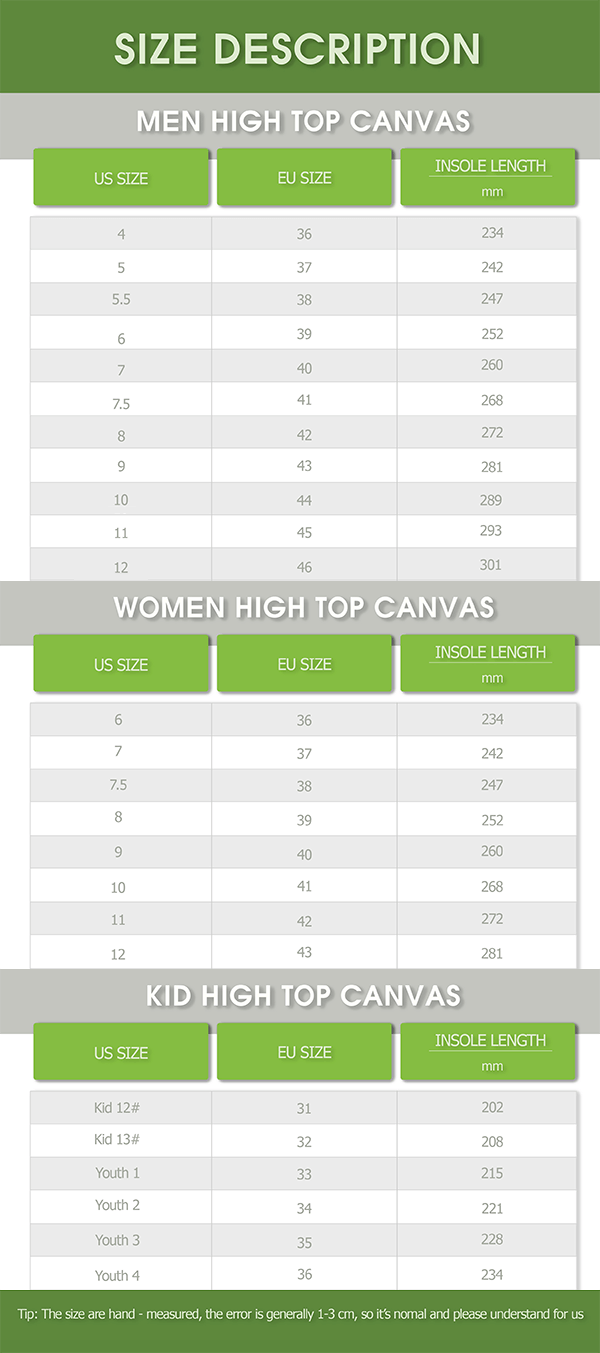Screen dimensions: 600x1353
Task: Click EU SIZE header in men's table
Action: pyautogui.click(x=304, y=178)
